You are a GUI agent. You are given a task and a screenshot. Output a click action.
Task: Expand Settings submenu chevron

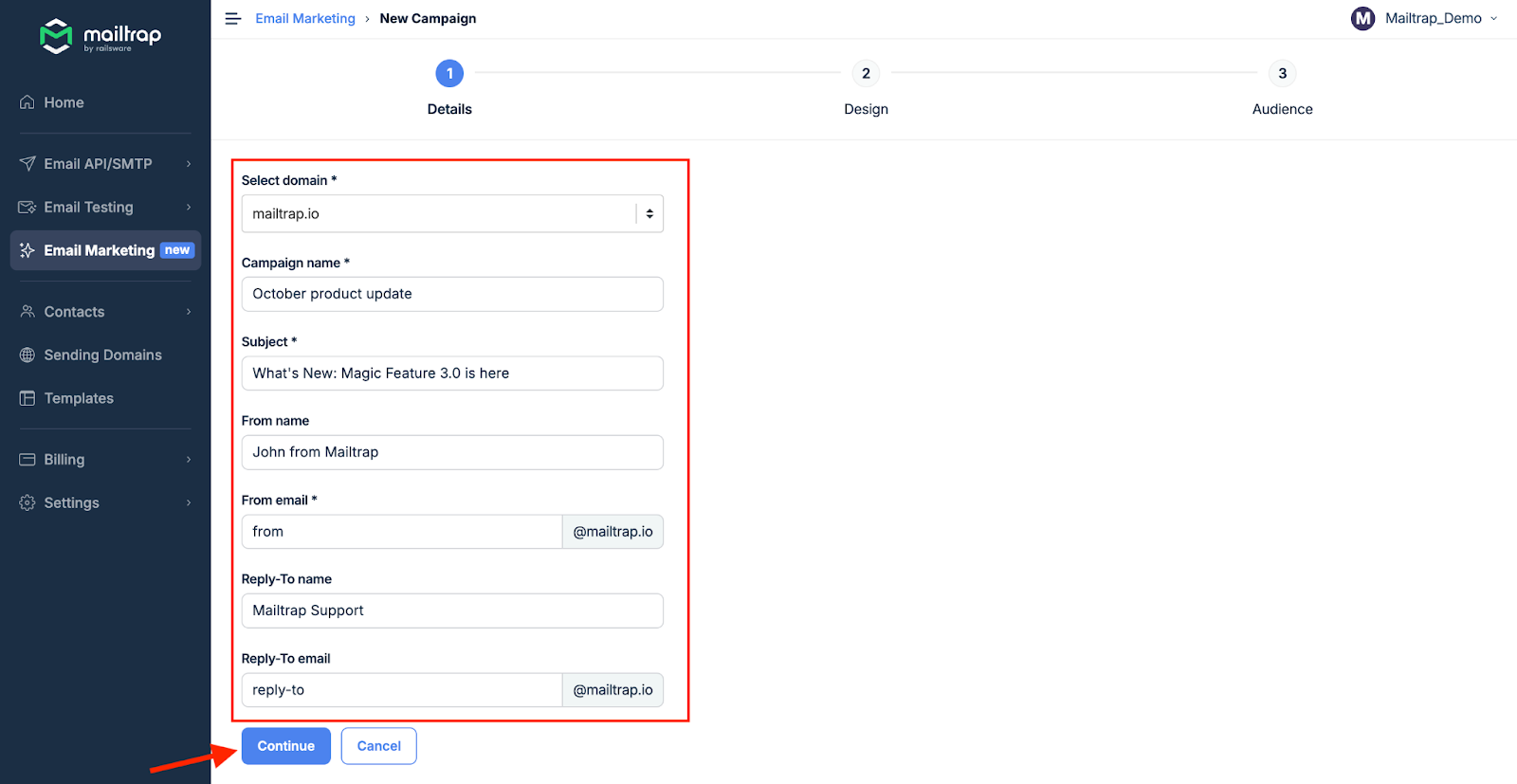pyautogui.click(x=189, y=503)
